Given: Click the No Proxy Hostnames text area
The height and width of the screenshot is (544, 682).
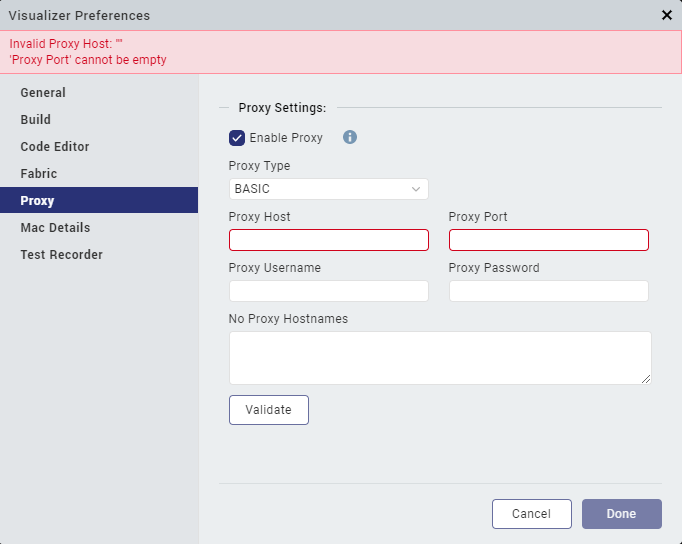Looking at the screenshot, I should pos(439,358).
